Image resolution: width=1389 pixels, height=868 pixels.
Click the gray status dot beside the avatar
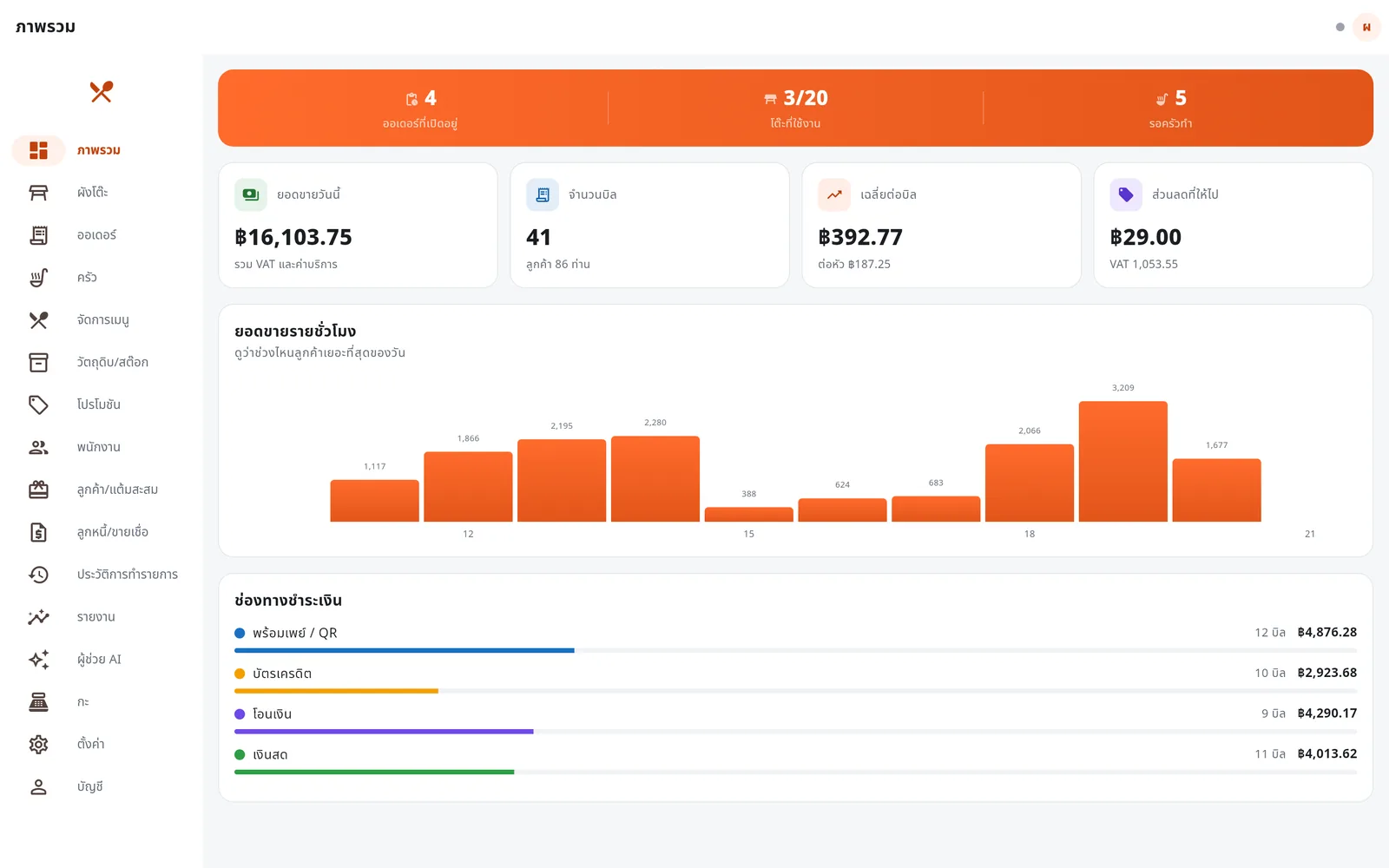tap(1340, 27)
